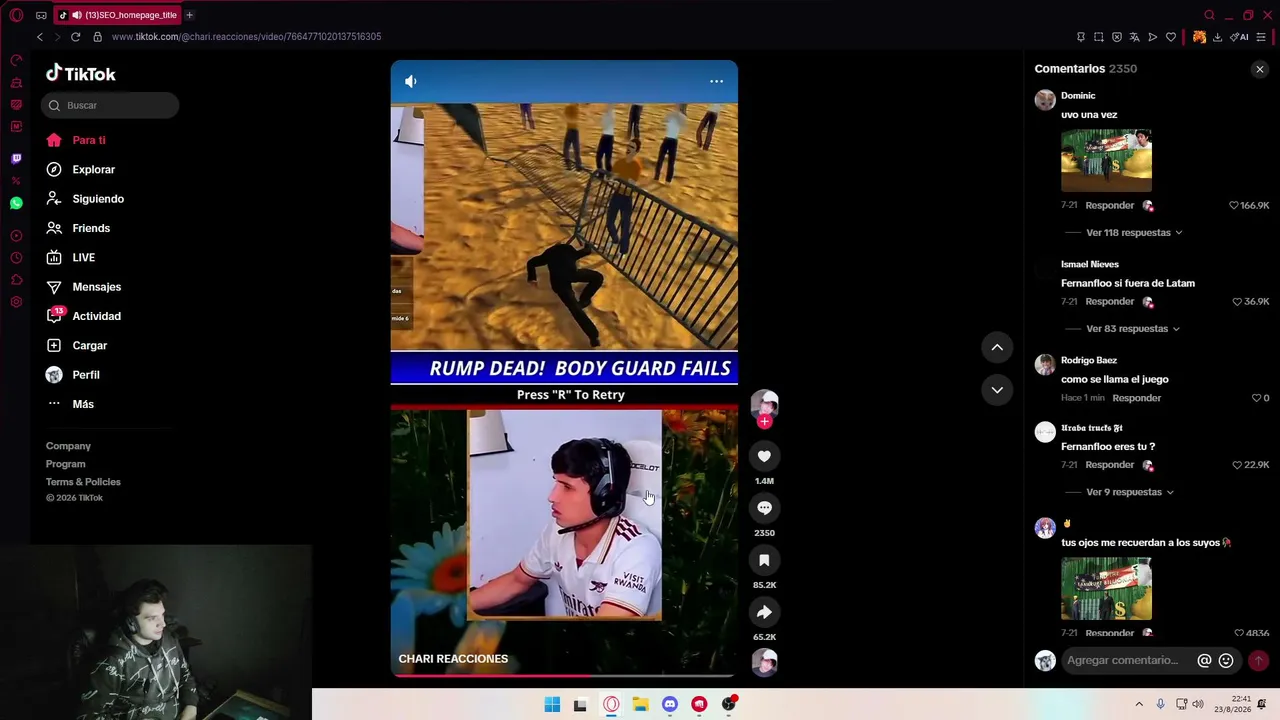
Task: Go back in browser history
Action: (39, 37)
